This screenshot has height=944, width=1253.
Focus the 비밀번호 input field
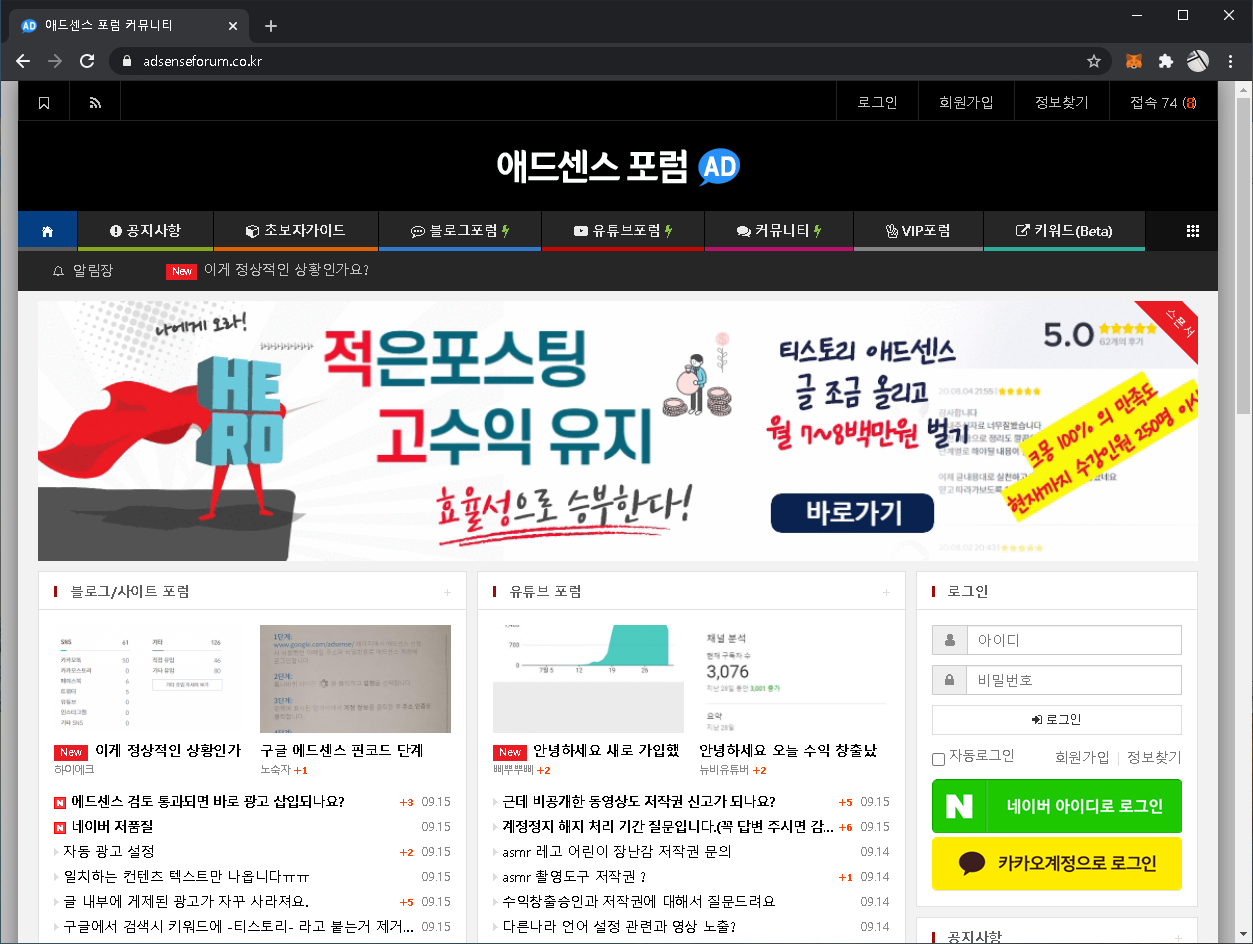(1073, 680)
